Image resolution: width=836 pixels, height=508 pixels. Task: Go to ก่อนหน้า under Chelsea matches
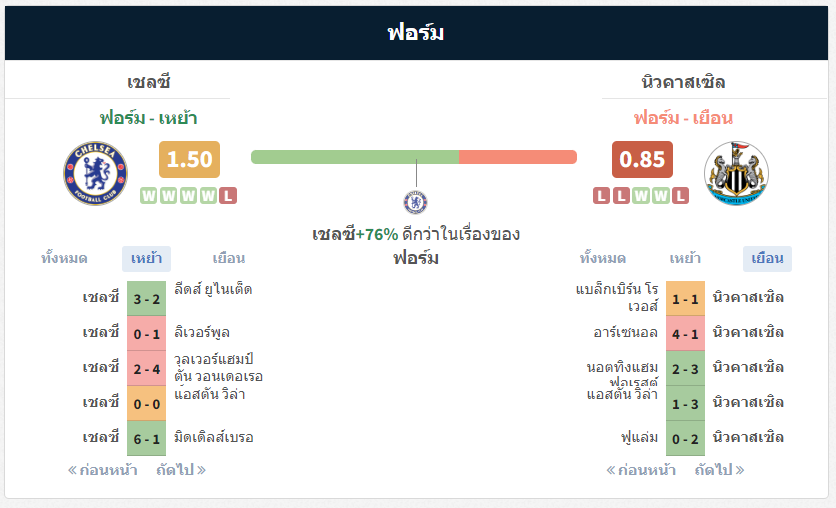pos(102,470)
